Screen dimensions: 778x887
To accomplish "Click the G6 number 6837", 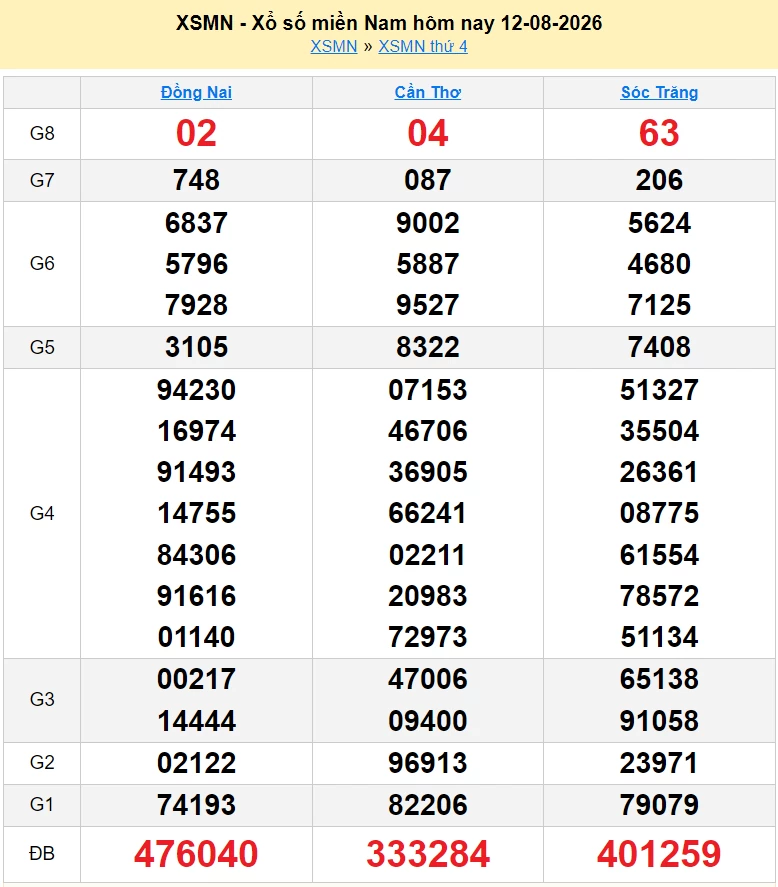I will [x=196, y=223].
